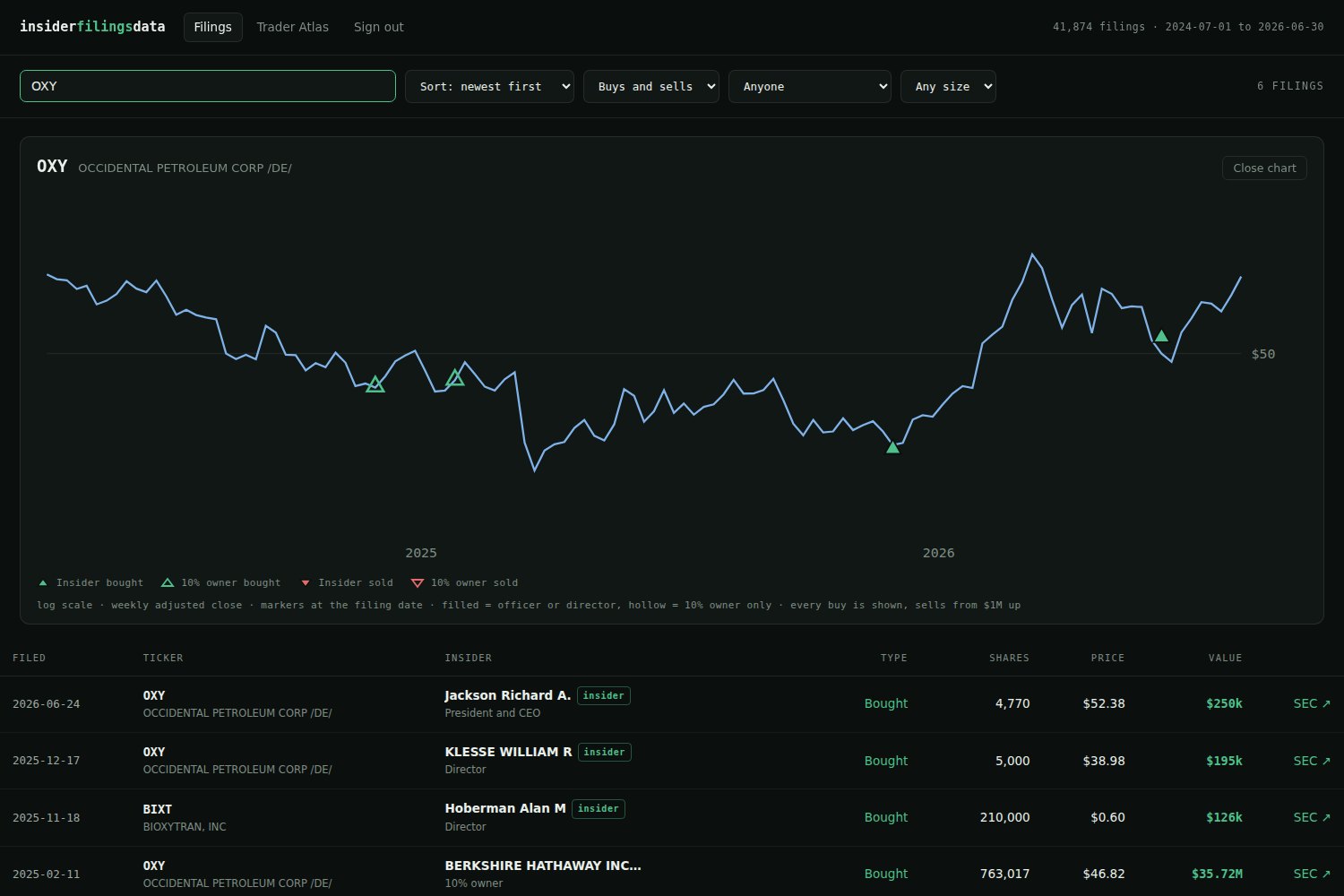Click the BIOXYTRAN, INC company name
Viewport: 1344px width, 896px height.
point(185,827)
